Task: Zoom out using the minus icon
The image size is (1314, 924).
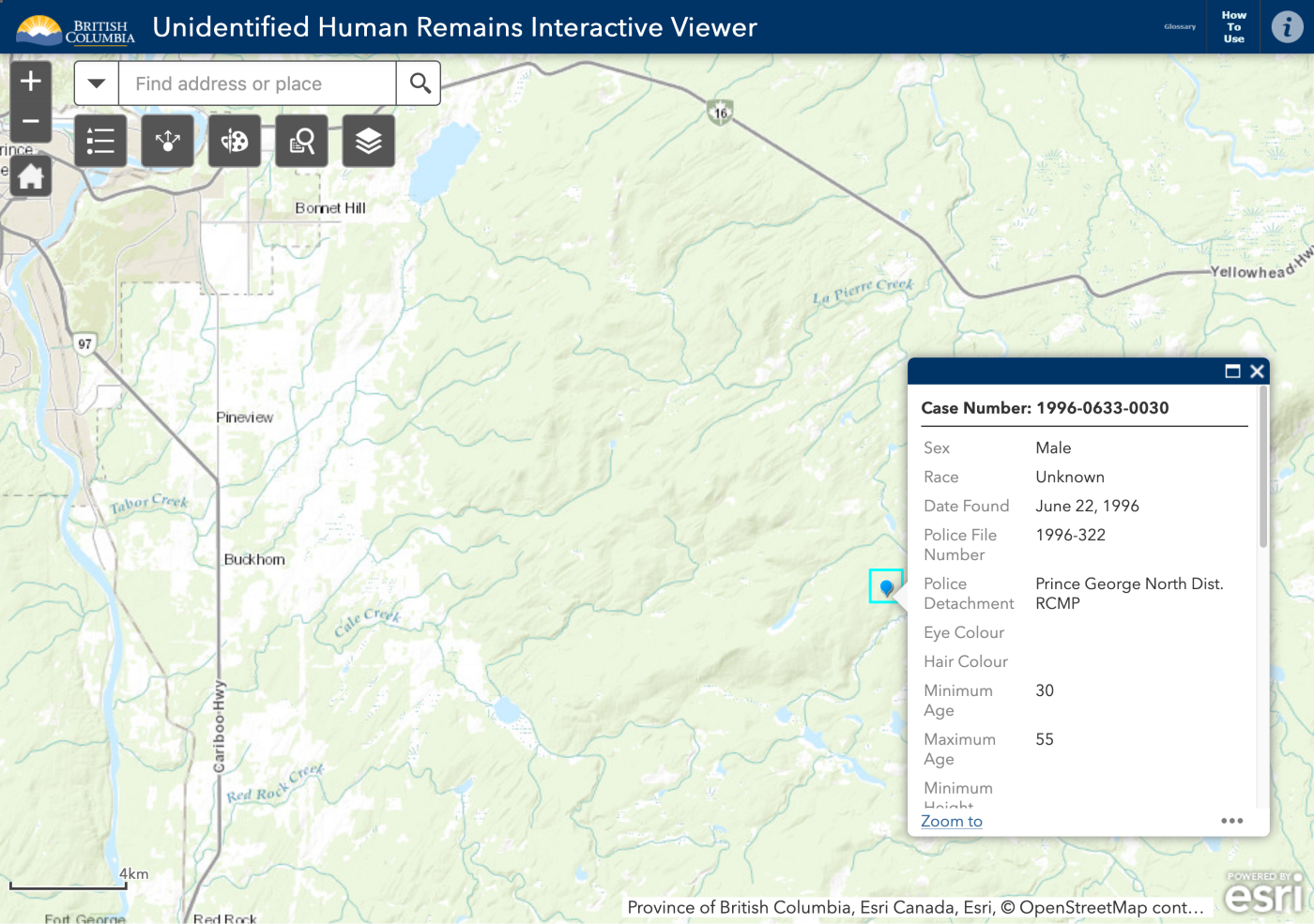Action: tap(31, 120)
